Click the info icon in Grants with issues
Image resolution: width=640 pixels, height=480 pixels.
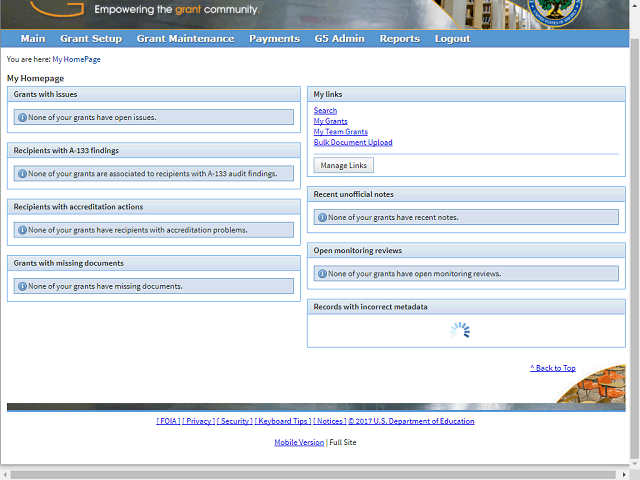tap(22, 118)
